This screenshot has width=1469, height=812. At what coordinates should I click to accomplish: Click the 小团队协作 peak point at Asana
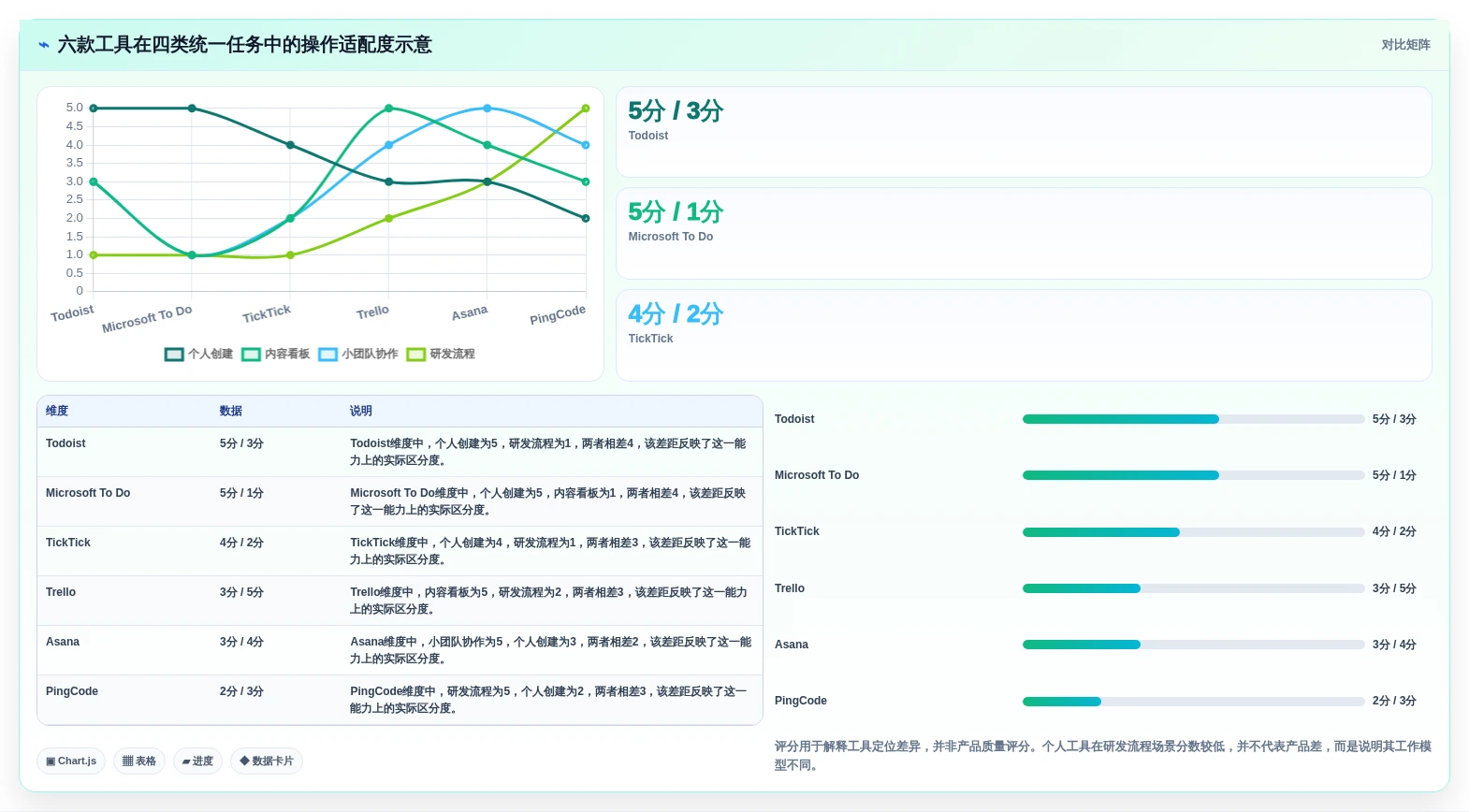(487, 109)
